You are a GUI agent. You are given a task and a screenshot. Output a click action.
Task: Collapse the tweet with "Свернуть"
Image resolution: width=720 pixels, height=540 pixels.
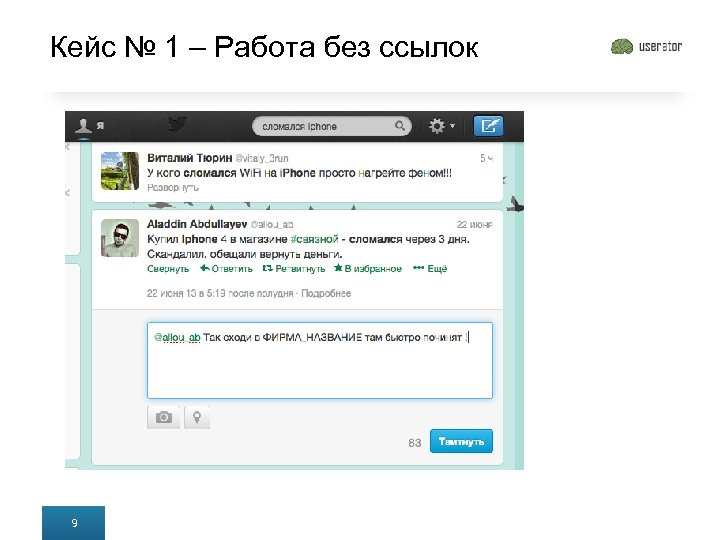168,269
